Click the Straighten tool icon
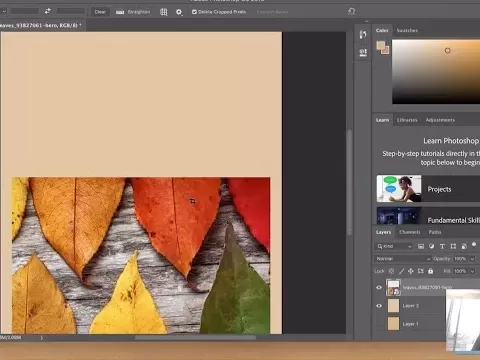Screen dimensions: 480x360 coord(120,12)
